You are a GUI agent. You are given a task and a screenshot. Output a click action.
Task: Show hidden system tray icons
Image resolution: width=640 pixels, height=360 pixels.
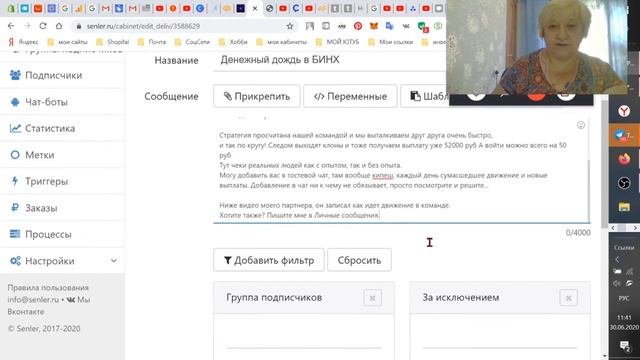(617, 259)
